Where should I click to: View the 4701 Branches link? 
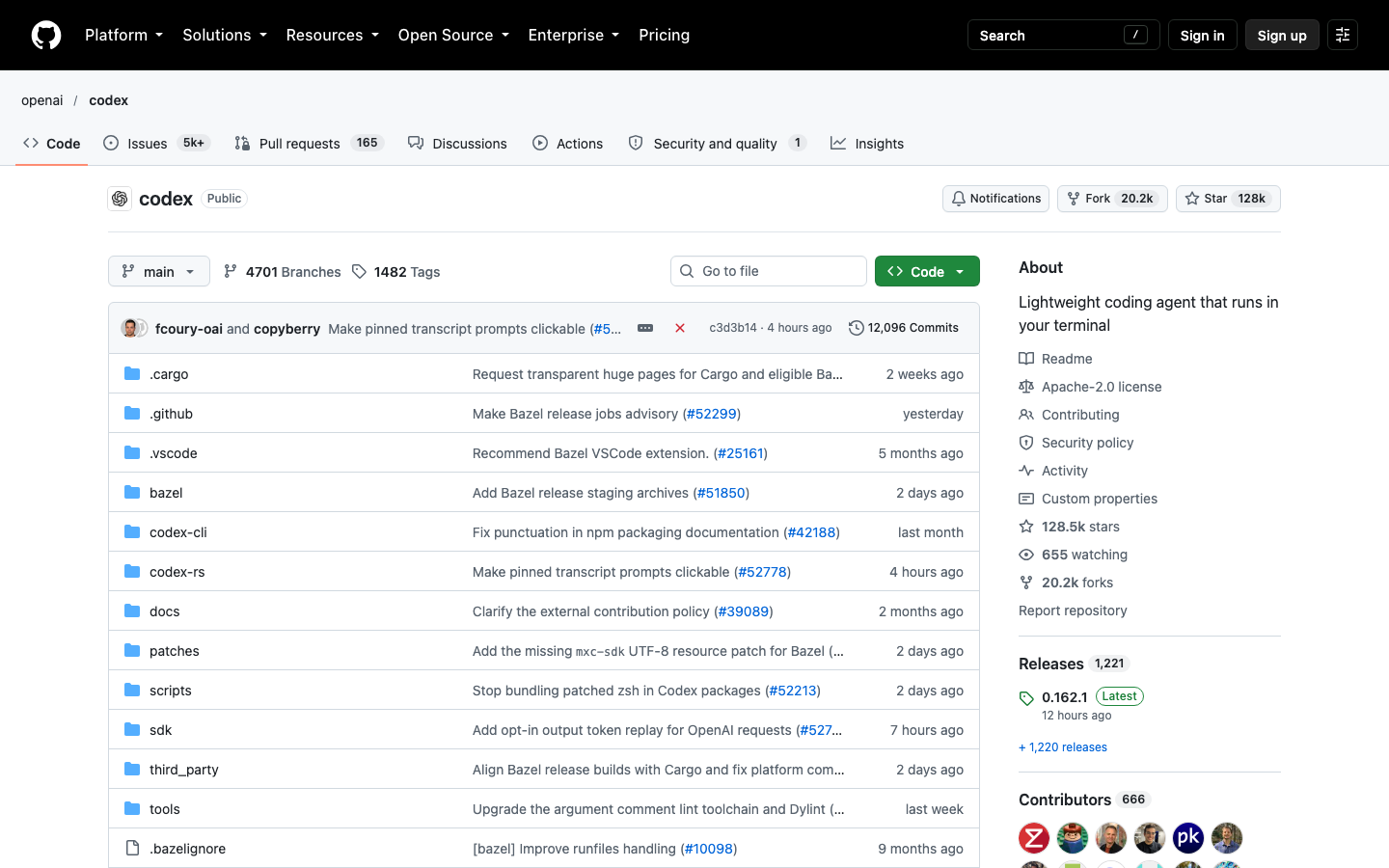point(282,272)
